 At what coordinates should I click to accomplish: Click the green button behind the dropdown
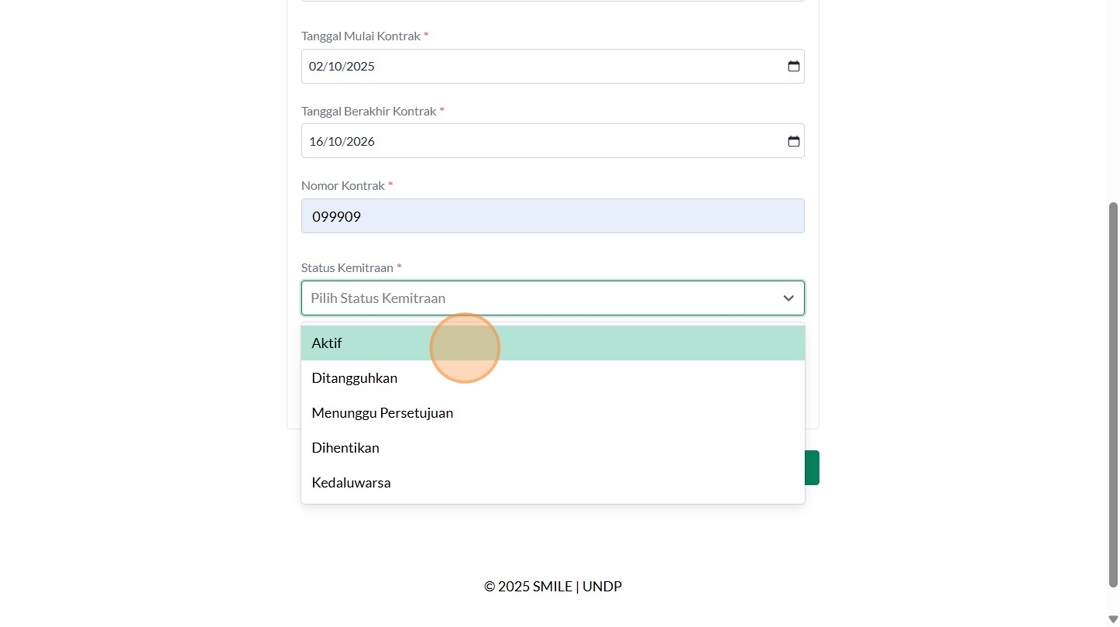point(812,468)
